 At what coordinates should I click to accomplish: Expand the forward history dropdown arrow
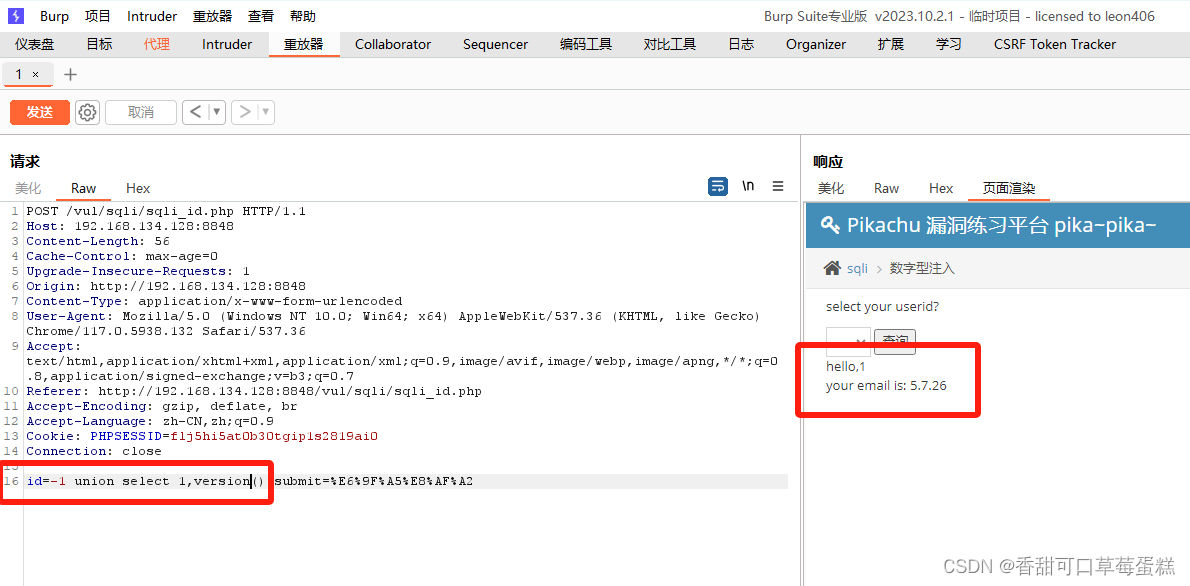point(266,112)
